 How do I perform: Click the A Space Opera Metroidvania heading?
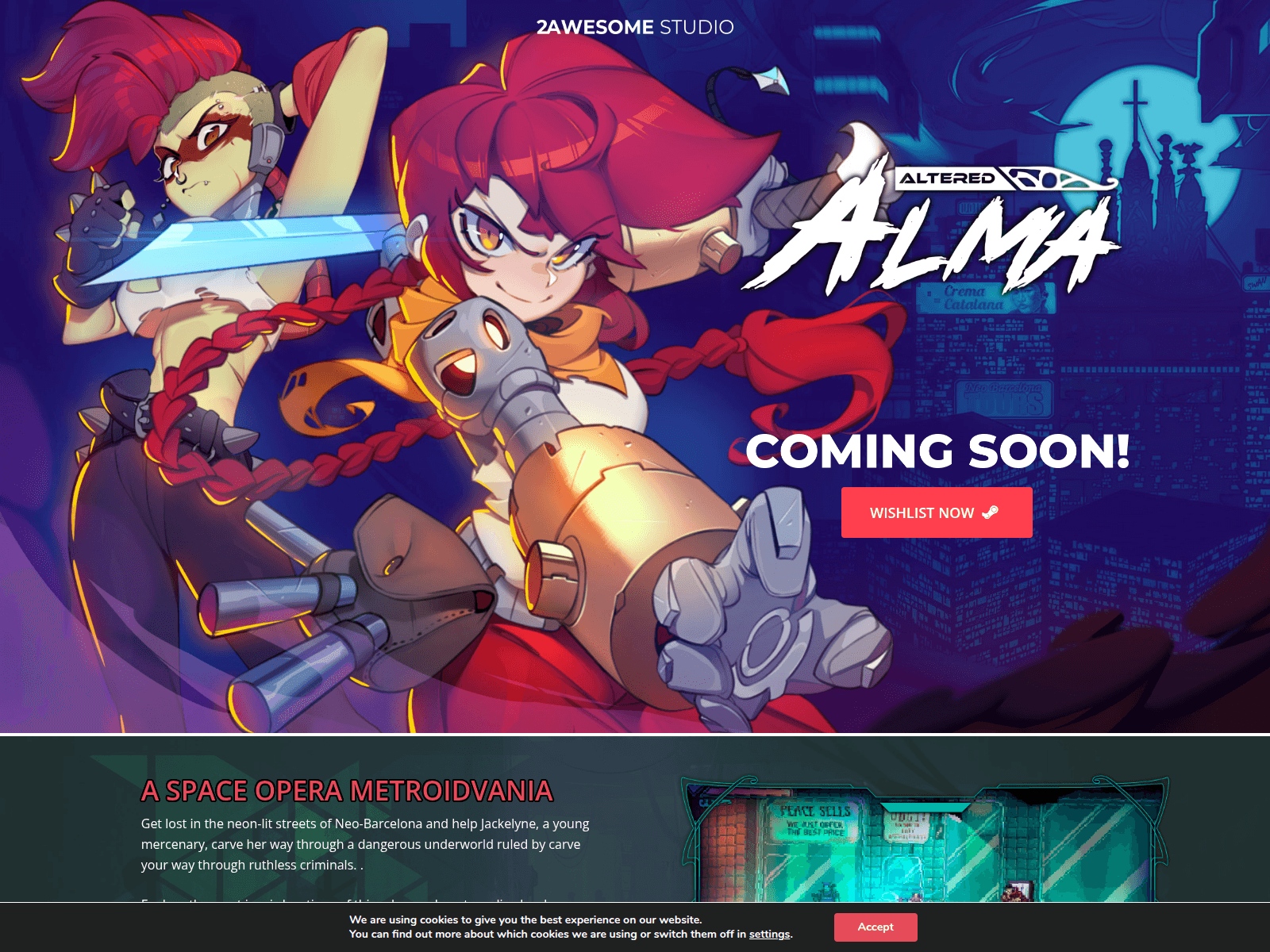coord(347,791)
